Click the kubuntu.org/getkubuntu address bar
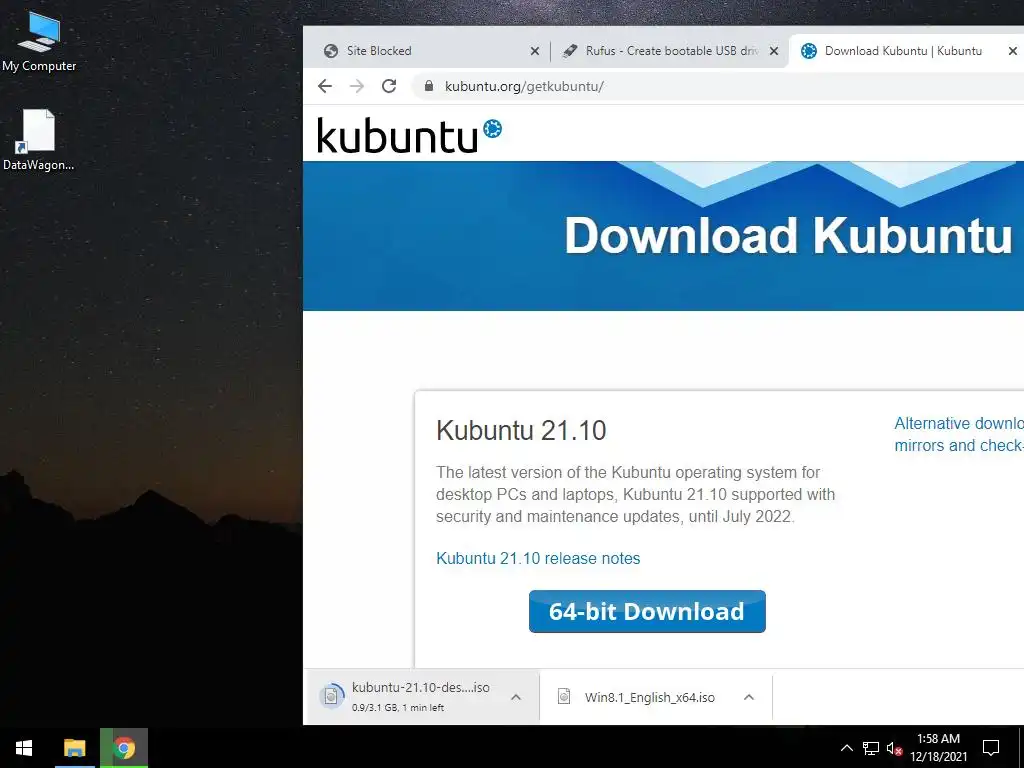 [x=718, y=86]
